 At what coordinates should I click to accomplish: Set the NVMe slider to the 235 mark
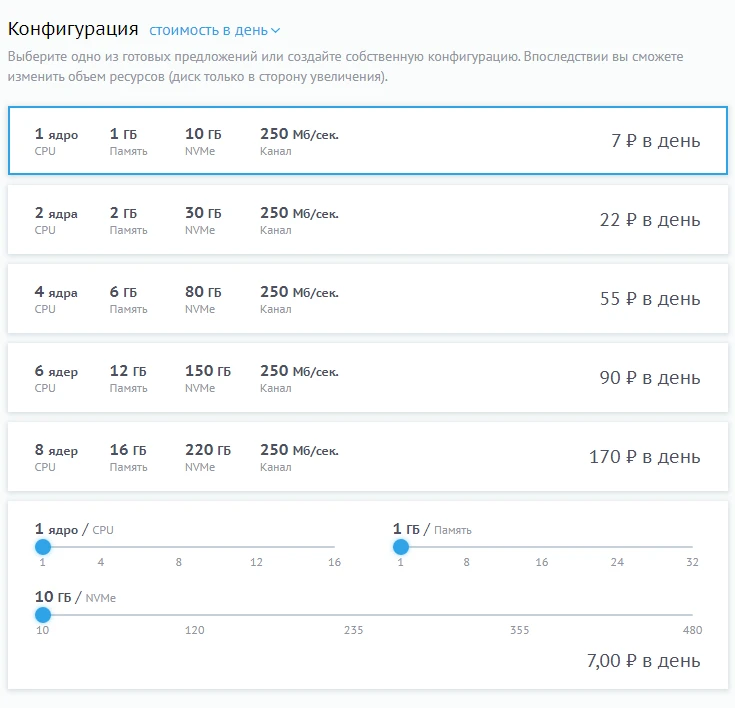pyautogui.click(x=353, y=615)
